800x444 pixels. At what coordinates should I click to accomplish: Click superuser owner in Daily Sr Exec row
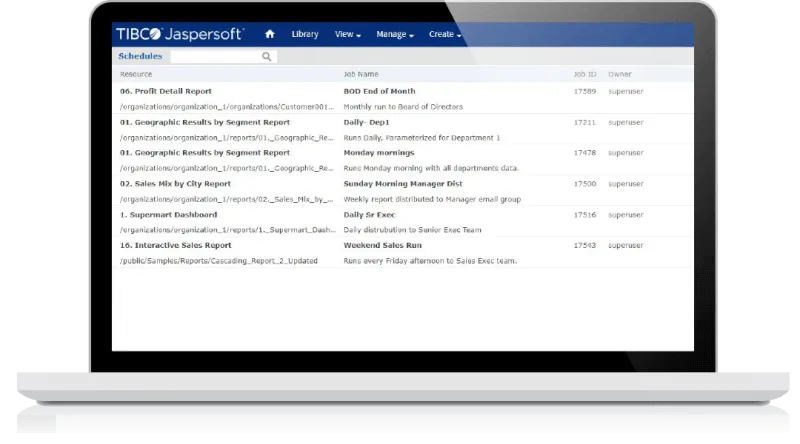626,215
